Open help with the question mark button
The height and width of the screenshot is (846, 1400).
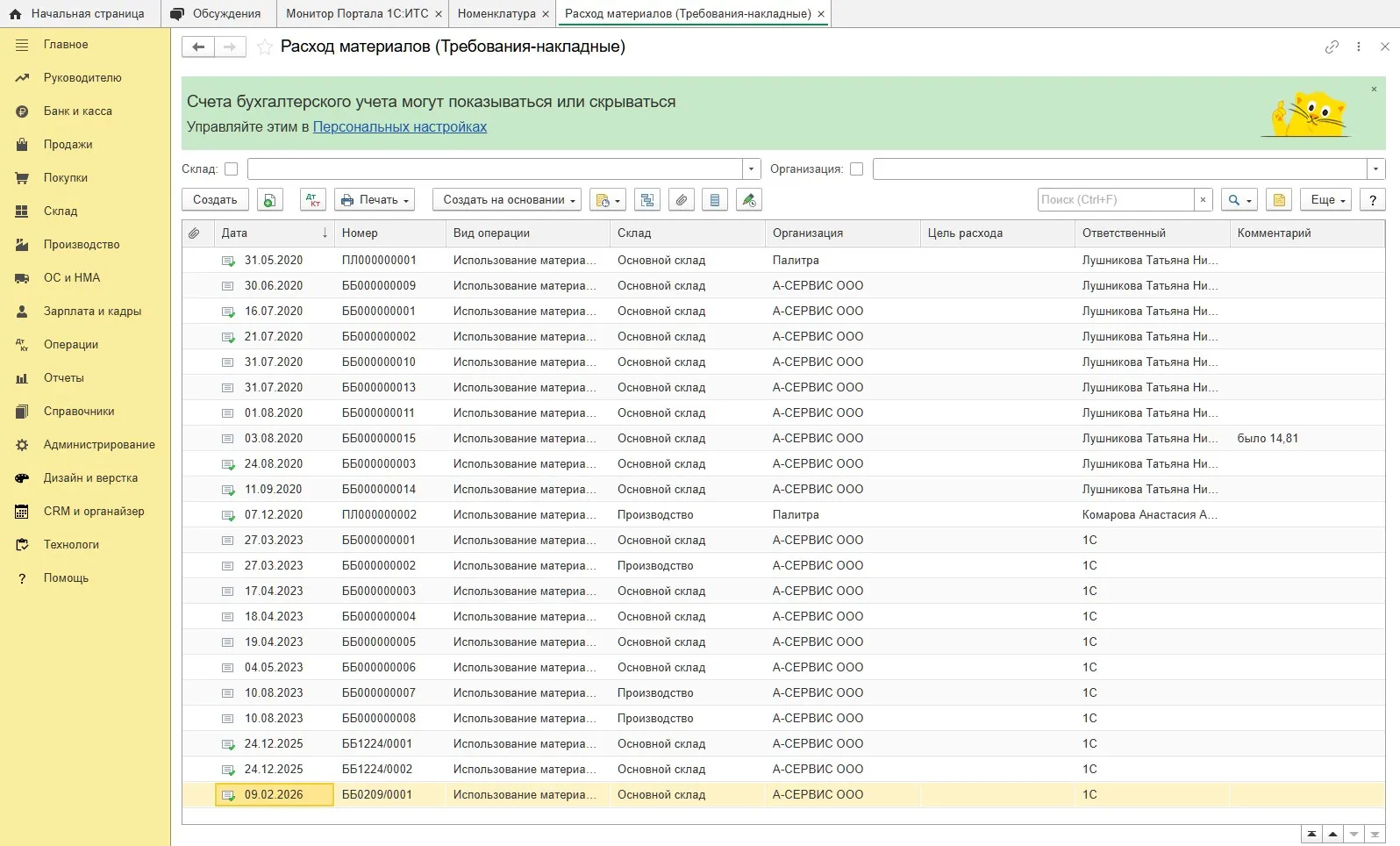pos(1373,200)
